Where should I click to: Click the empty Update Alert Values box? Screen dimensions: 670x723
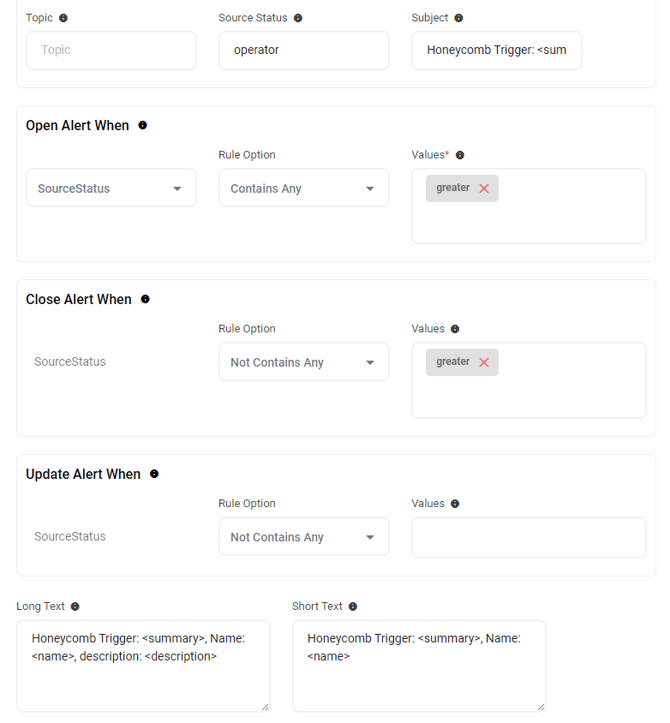point(528,537)
